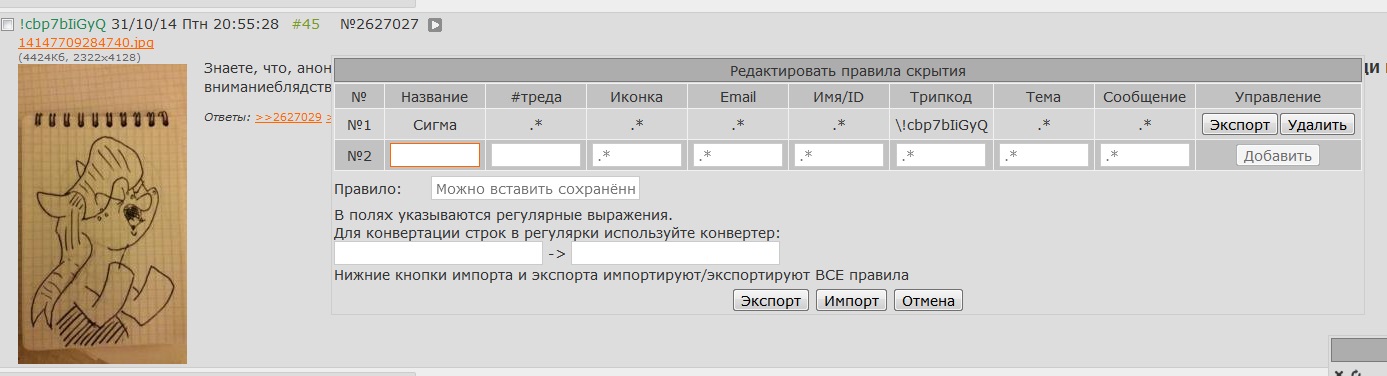This screenshot has height=376, width=1387.
Task: Click the Сообщение field in row №2
Action: [1145, 155]
